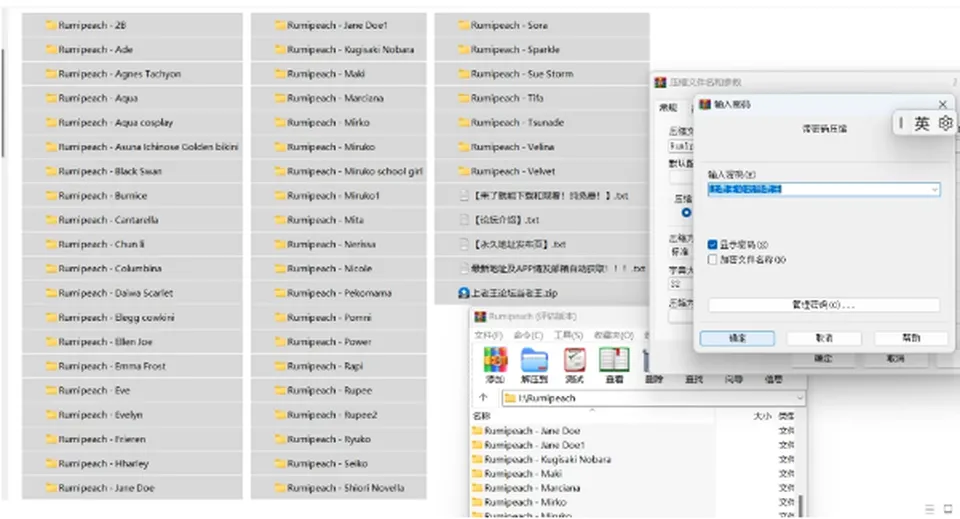The height and width of the screenshot is (519, 960).
Task: Click the zip file icon of 上老王论坛
Action: point(464,293)
